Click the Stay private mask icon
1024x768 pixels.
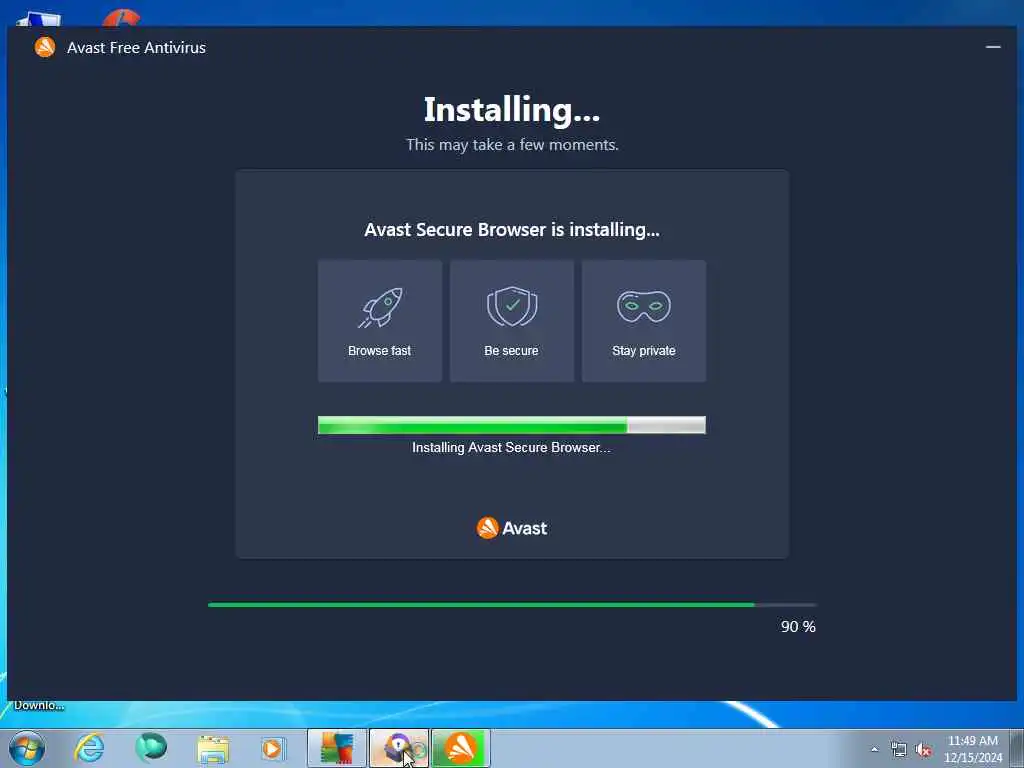point(644,306)
